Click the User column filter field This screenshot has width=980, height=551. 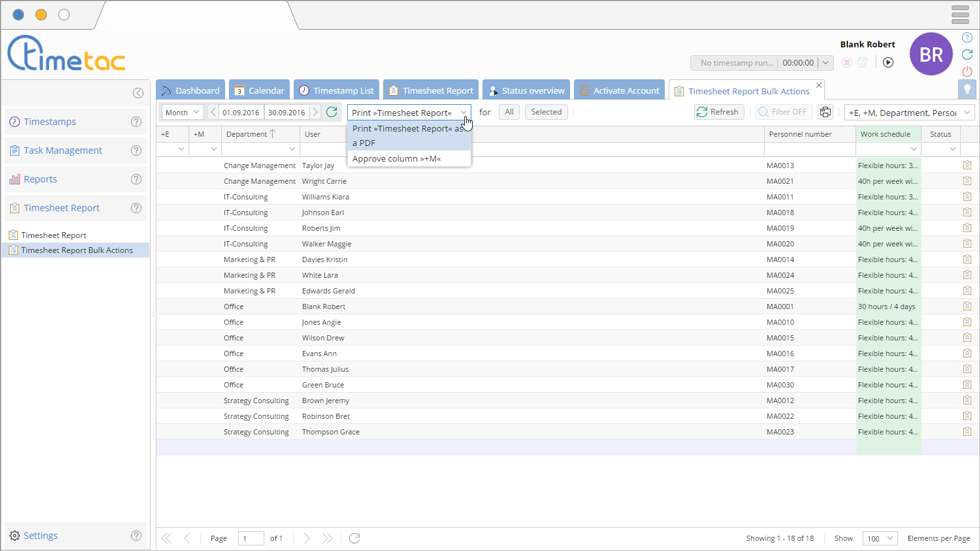532,149
